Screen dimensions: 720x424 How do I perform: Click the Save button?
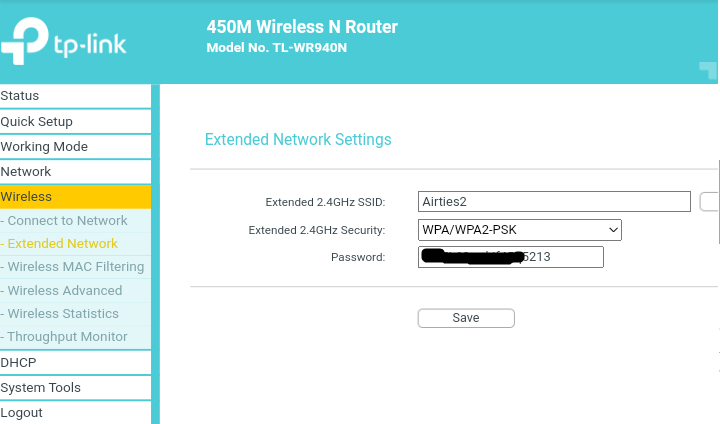[x=466, y=318]
